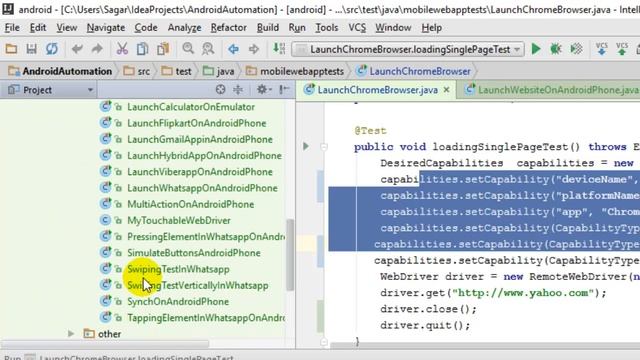This screenshot has height=360, width=640.
Task: Open the Analyze menu
Action: [184, 28]
